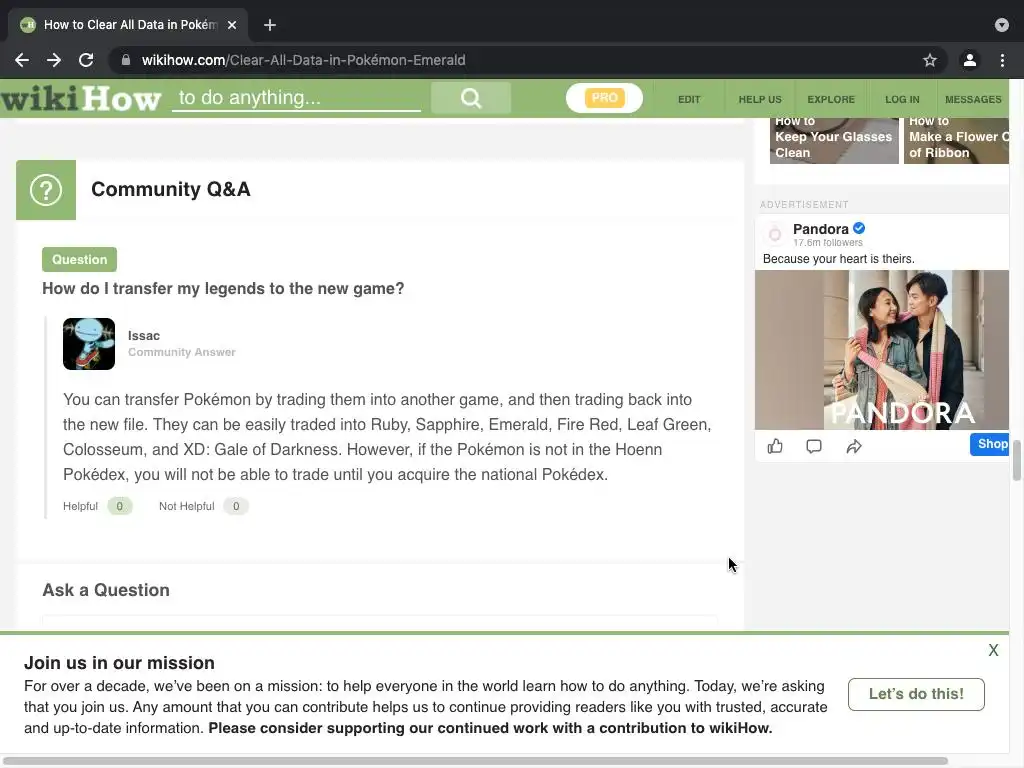Click 'Let's do this!' button
Image resolution: width=1024 pixels, height=768 pixels.
click(916, 694)
